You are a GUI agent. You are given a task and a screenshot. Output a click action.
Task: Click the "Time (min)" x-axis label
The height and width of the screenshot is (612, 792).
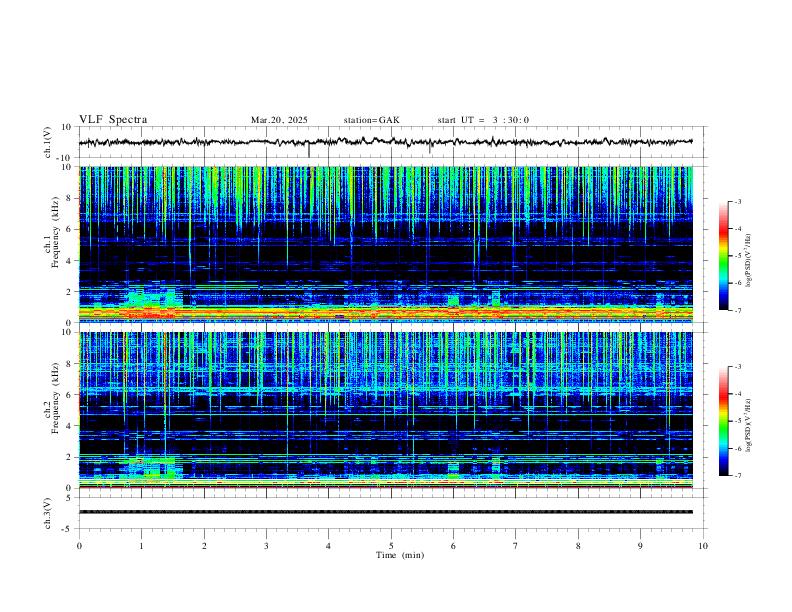(400, 555)
